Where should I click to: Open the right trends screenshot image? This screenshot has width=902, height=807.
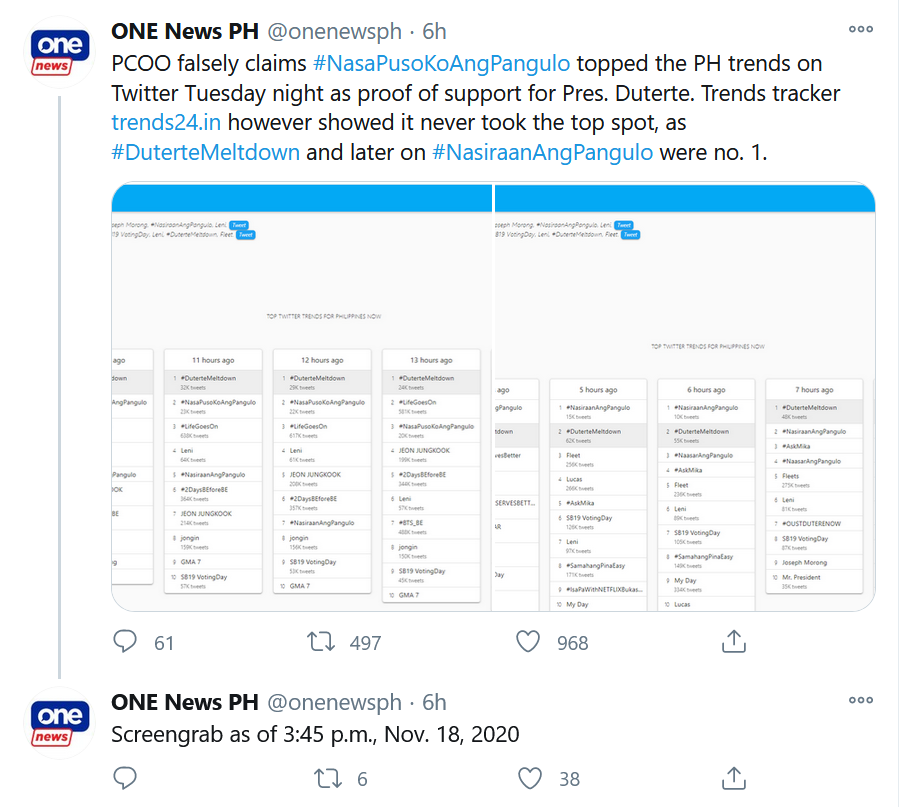point(685,397)
